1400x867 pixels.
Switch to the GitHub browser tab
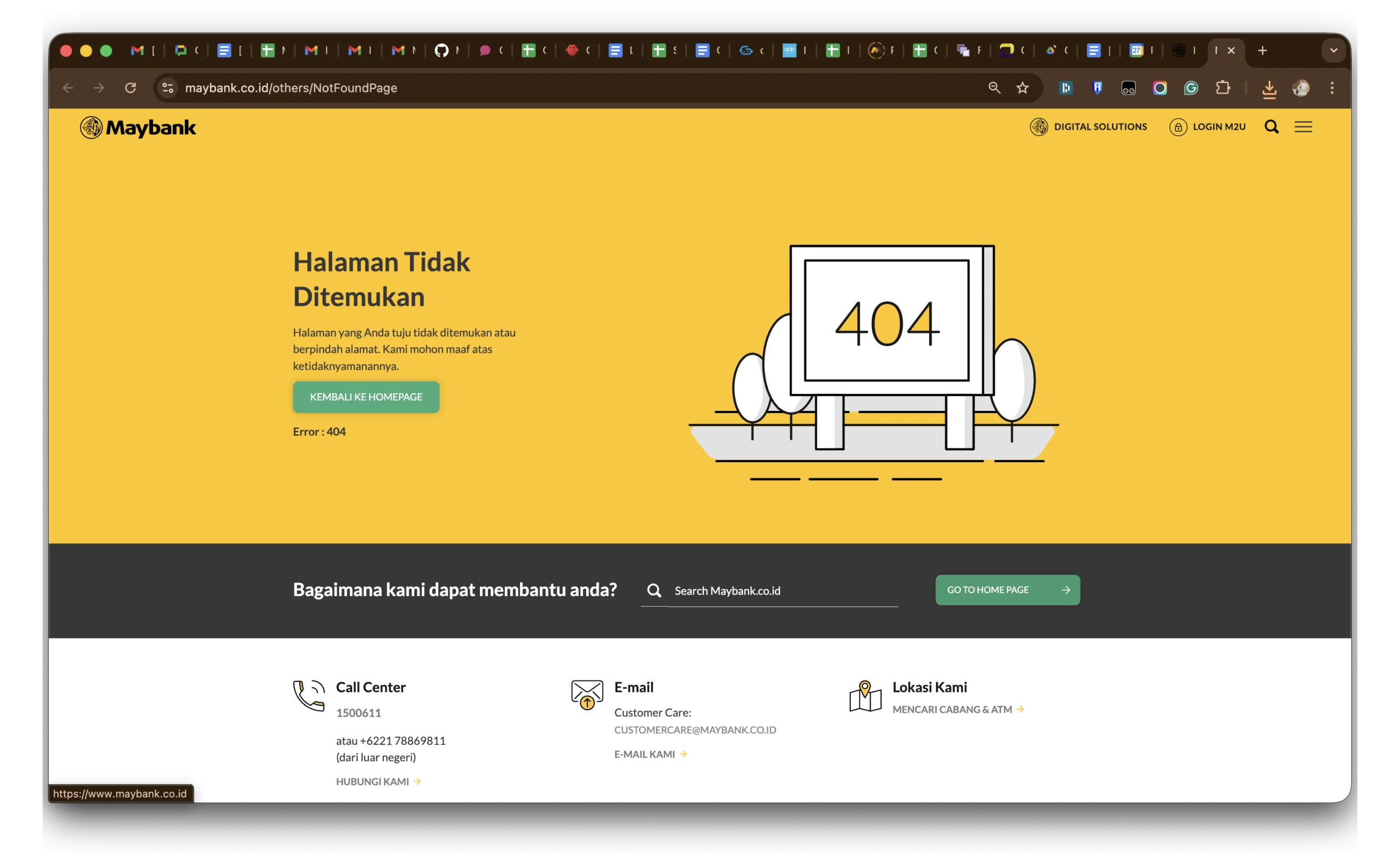tap(441, 50)
